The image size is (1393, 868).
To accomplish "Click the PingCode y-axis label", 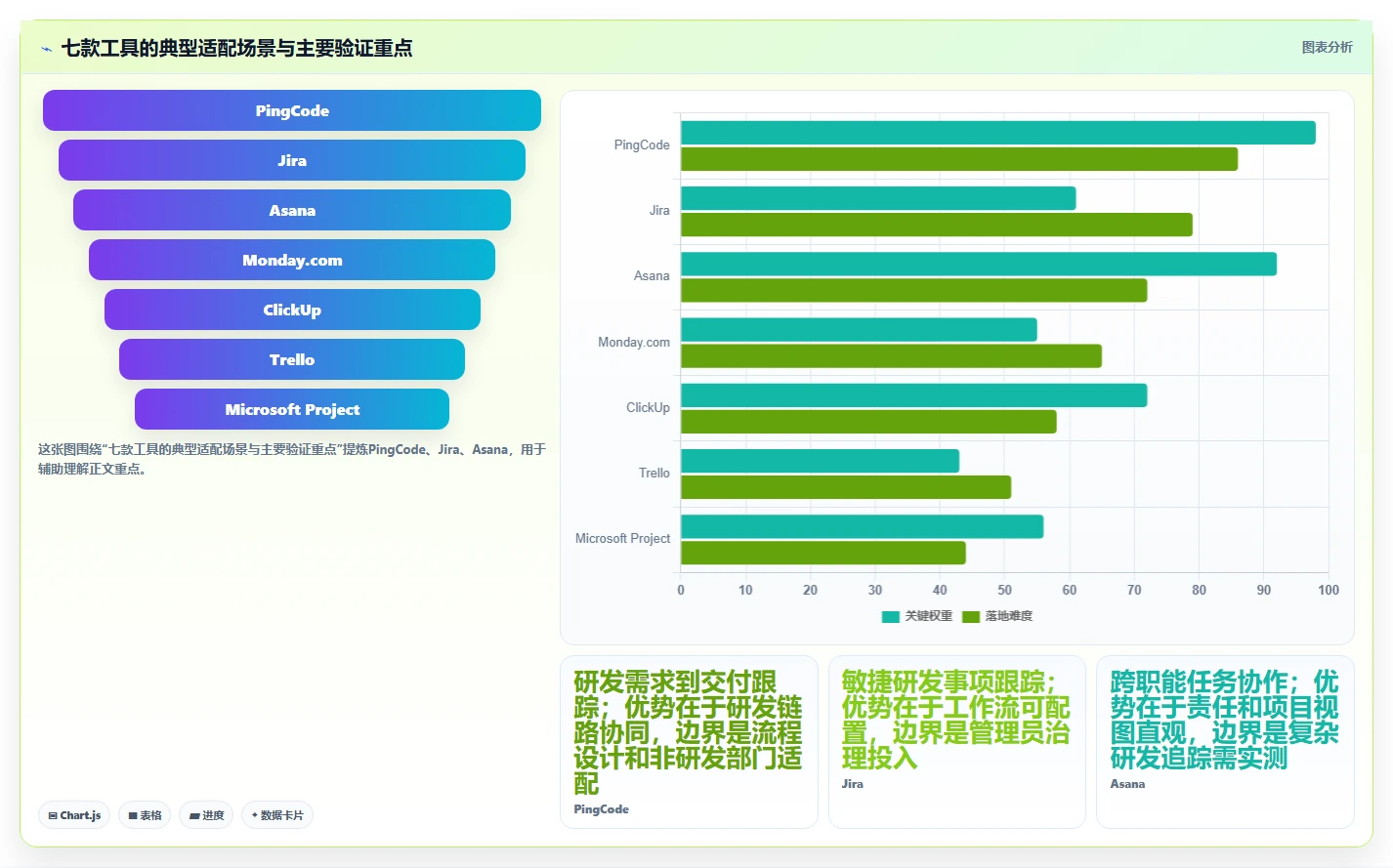I will pos(642,145).
